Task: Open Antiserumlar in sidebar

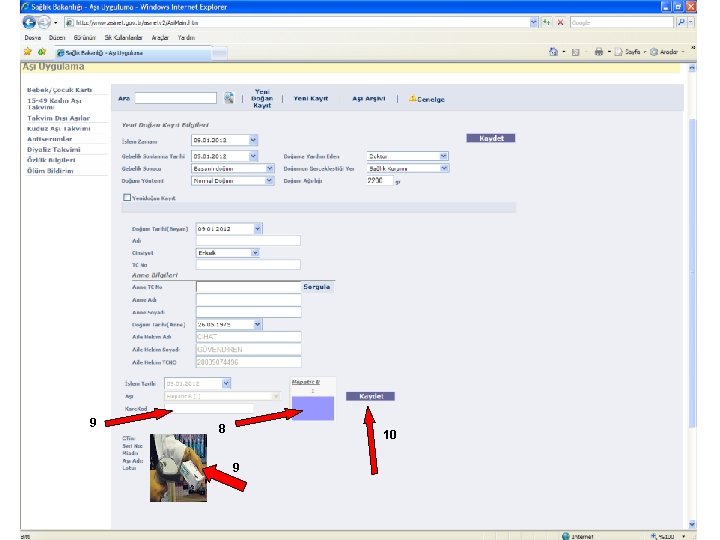Action: [x=50, y=139]
